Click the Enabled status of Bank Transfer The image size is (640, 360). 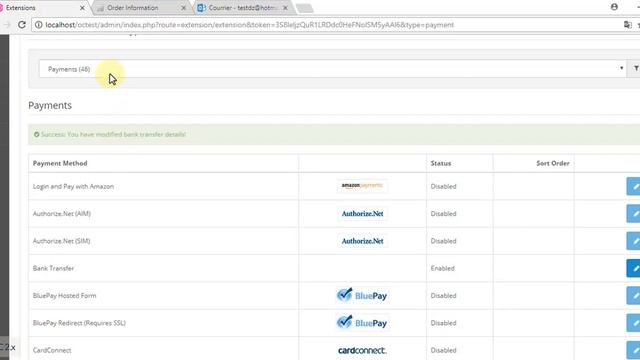coord(442,269)
